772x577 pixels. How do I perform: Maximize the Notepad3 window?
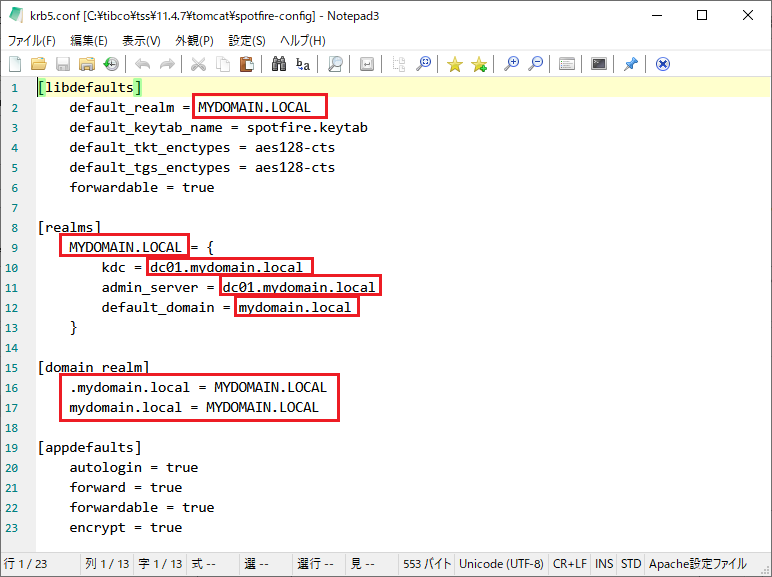pos(702,15)
